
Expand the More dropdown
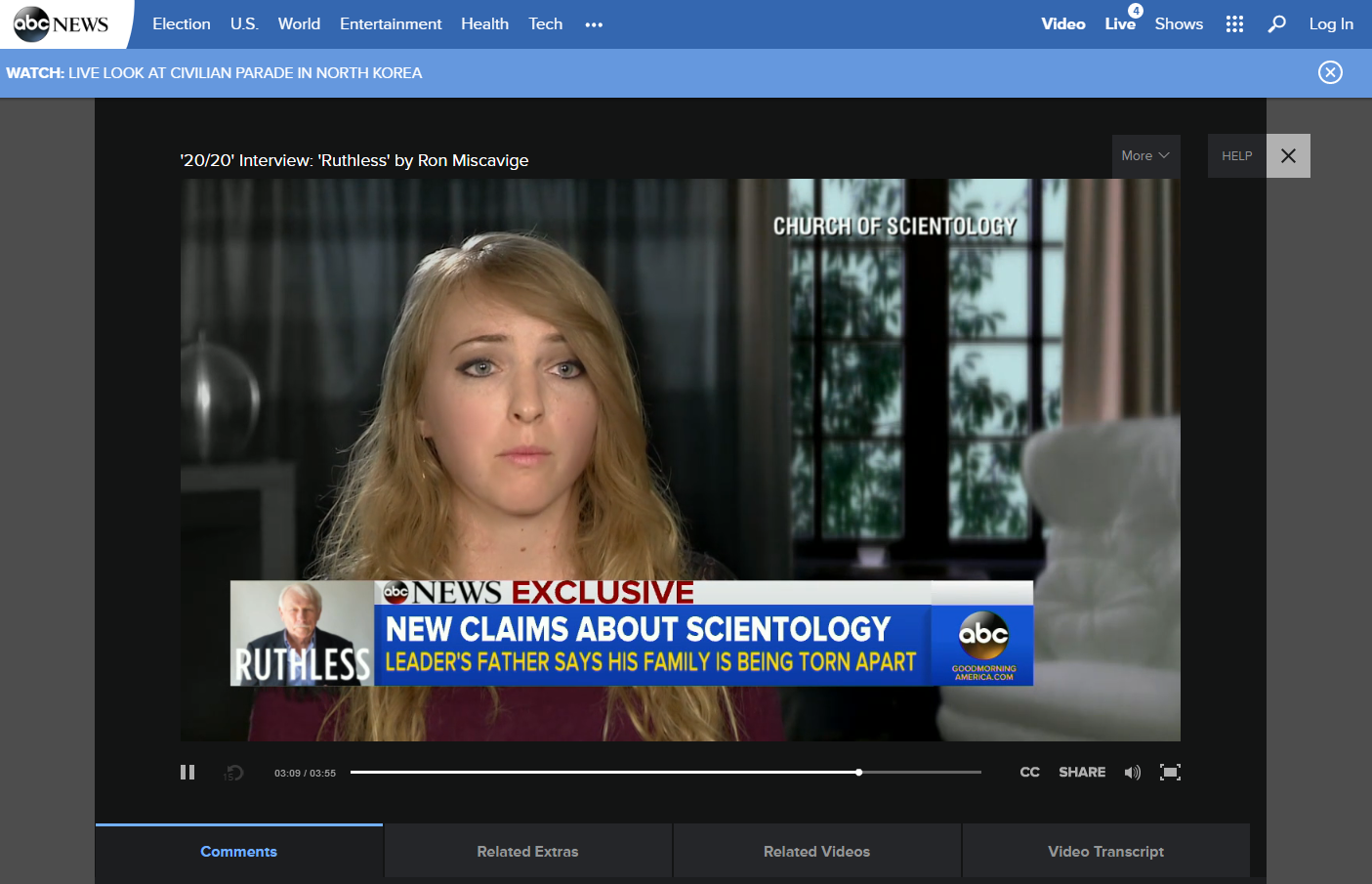tap(1145, 156)
